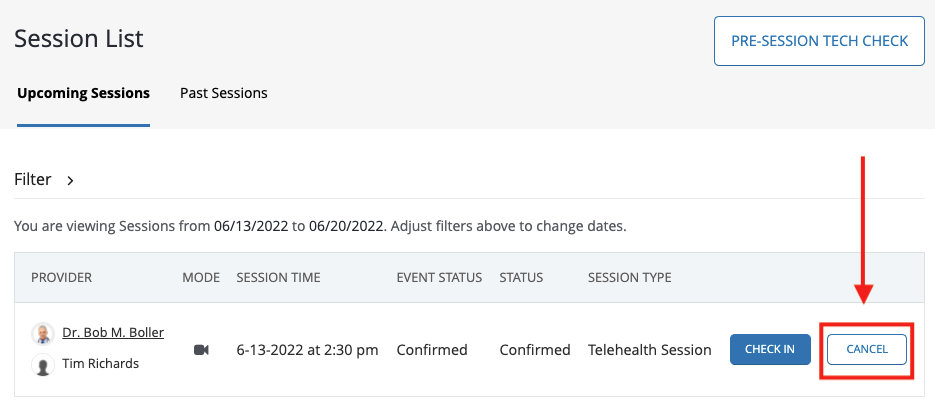Click the Tim Richards name text

pyautogui.click(x=100, y=363)
